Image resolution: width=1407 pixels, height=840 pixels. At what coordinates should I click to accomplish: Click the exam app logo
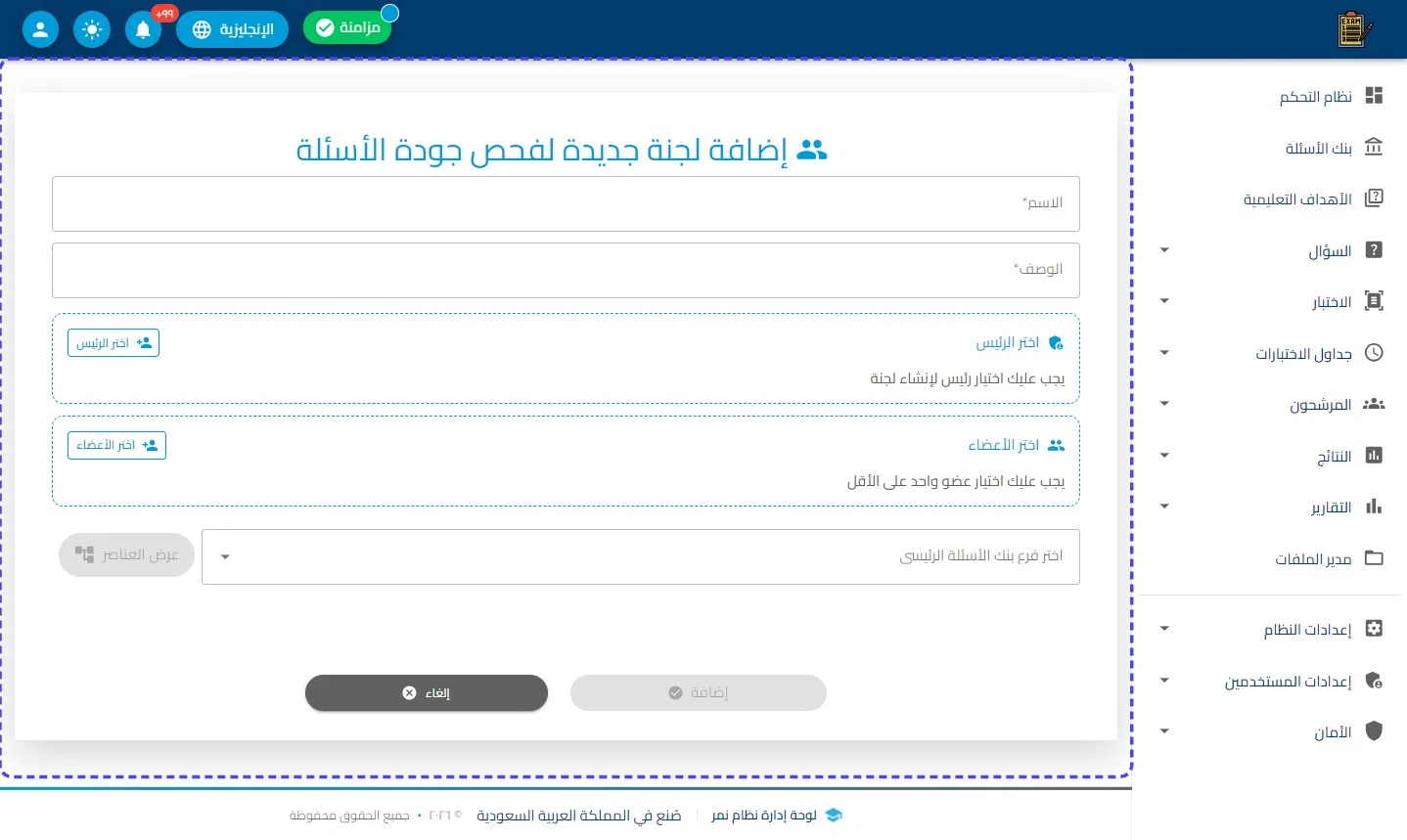coord(1354,29)
